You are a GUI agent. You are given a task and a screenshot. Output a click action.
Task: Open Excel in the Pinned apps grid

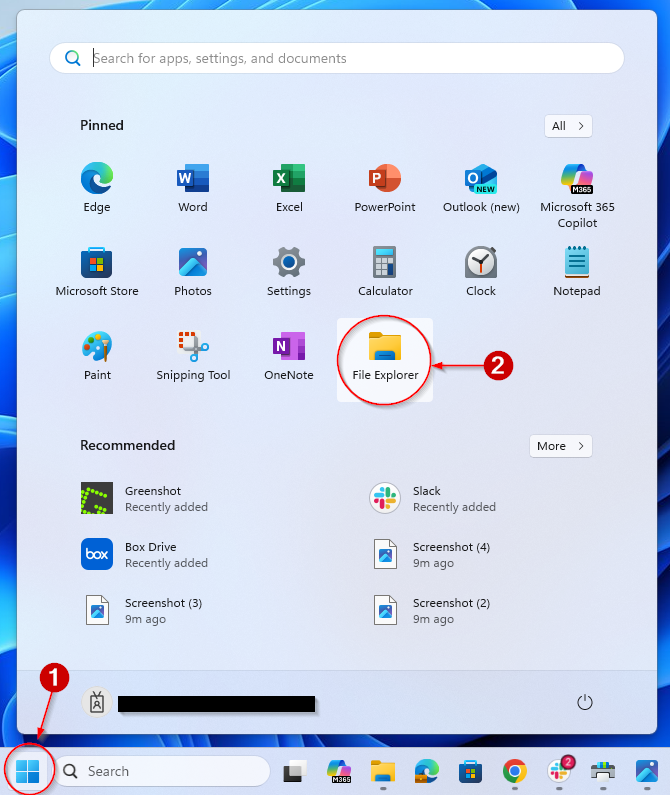pos(289,188)
